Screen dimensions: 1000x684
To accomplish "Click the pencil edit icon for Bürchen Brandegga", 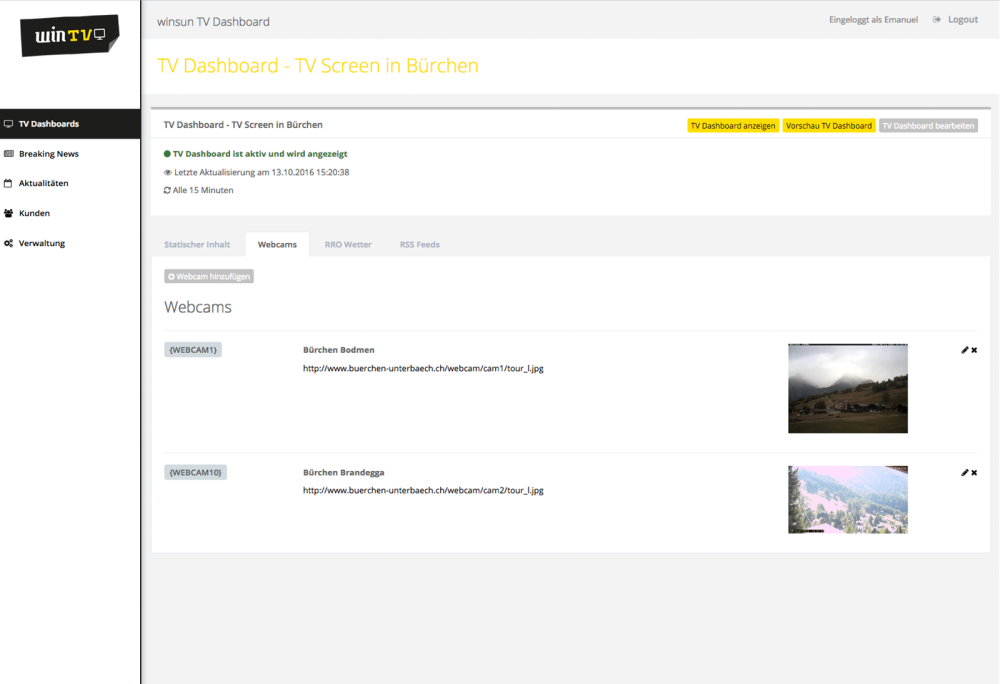I will 964,472.
